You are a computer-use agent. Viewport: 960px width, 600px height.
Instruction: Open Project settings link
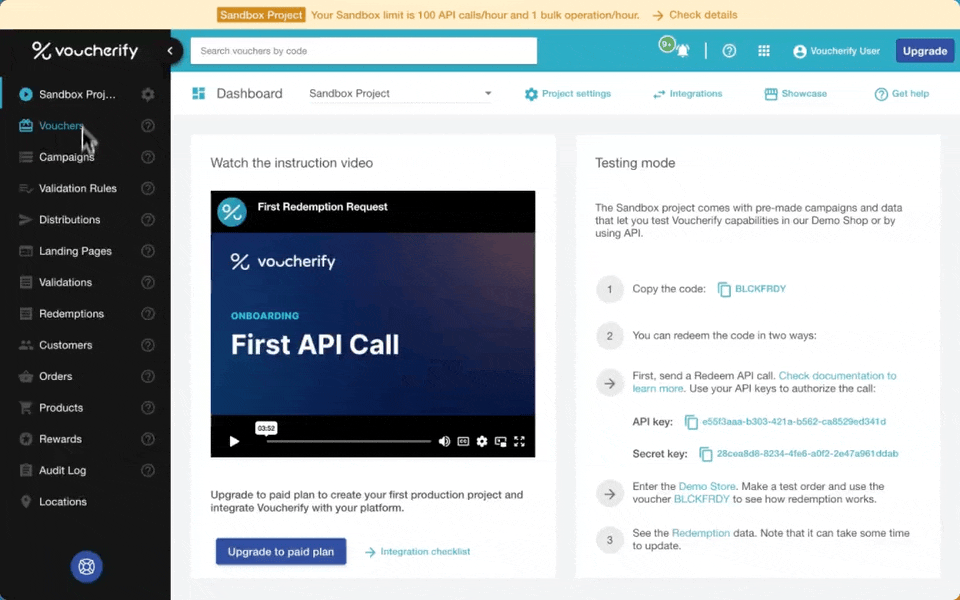pyautogui.click(x=568, y=94)
